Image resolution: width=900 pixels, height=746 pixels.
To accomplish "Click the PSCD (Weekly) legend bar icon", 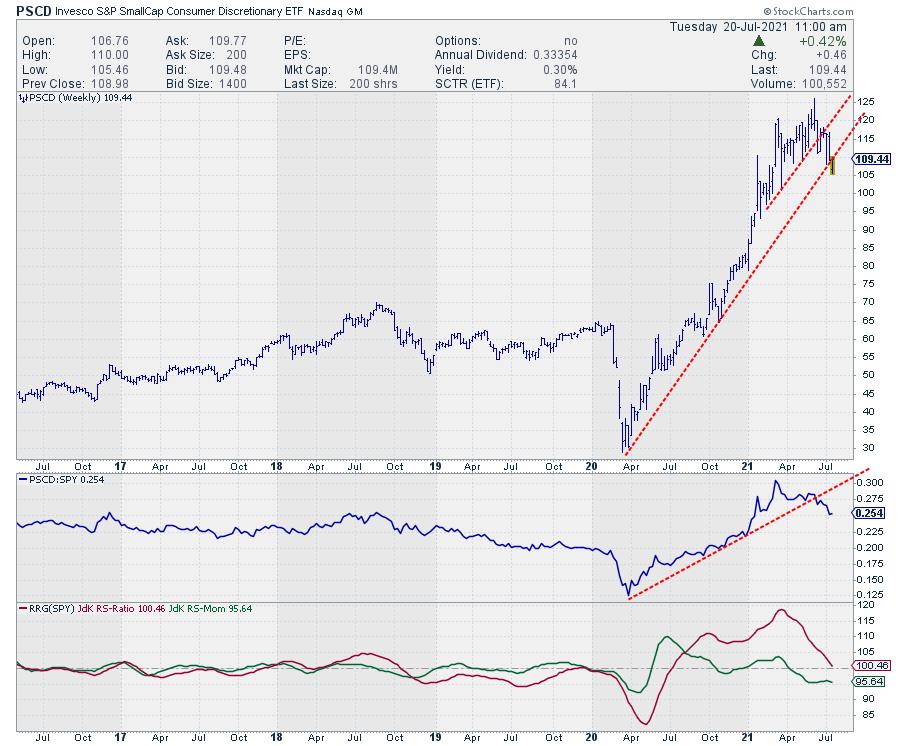I will (x=22, y=99).
